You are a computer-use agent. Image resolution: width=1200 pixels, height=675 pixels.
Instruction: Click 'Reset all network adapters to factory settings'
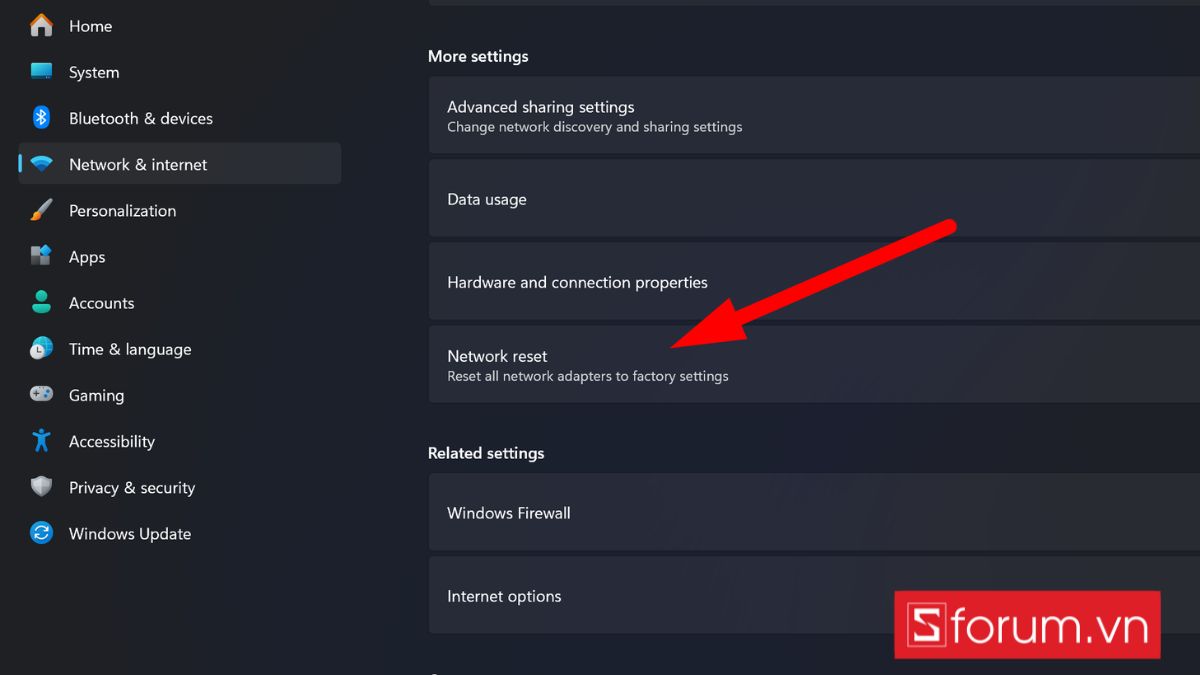tap(588, 376)
